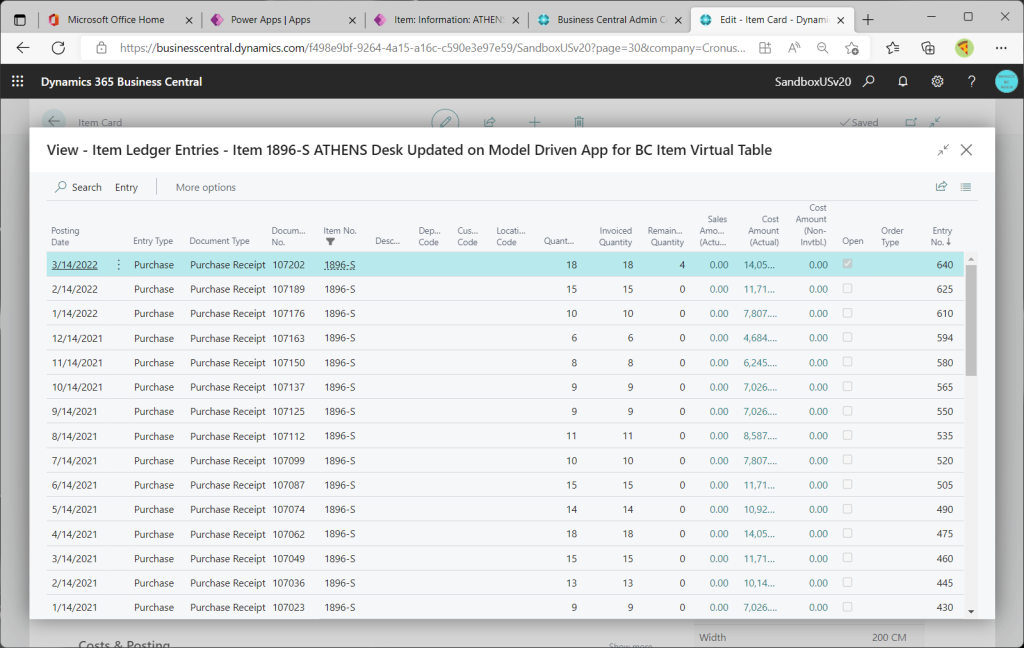Open row options dots for 3/14/2022 entry

click(x=118, y=265)
